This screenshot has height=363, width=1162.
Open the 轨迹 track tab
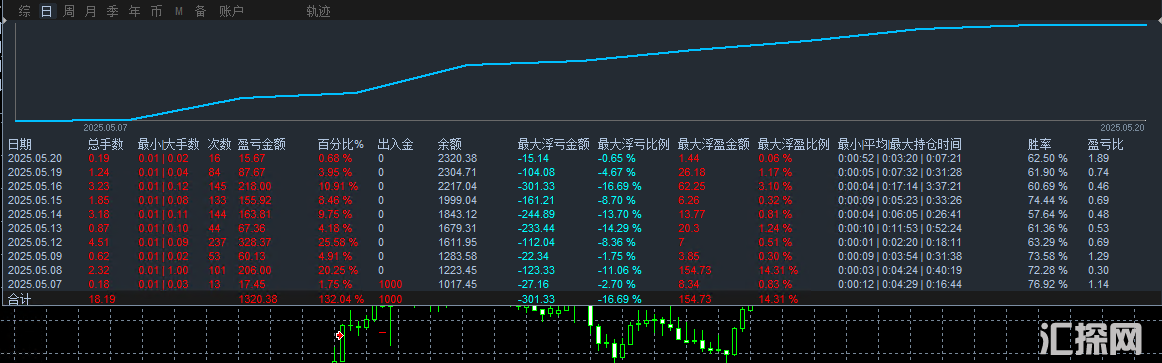[319, 11]
